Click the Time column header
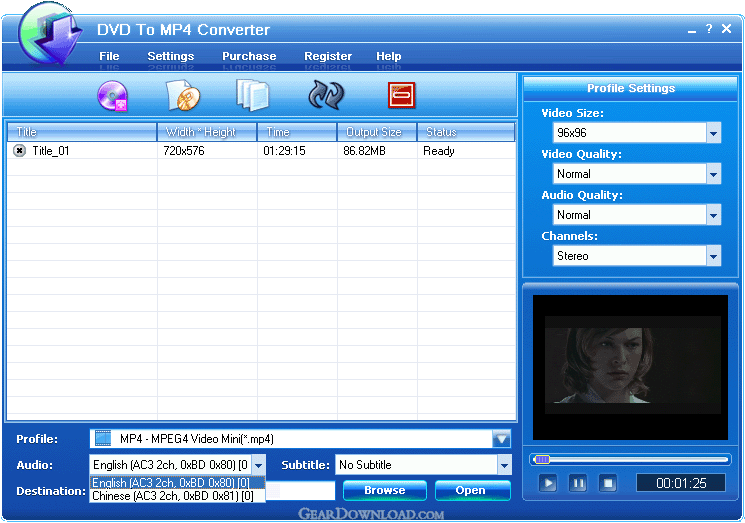This screenshot has width=745, height=523. 297,132
